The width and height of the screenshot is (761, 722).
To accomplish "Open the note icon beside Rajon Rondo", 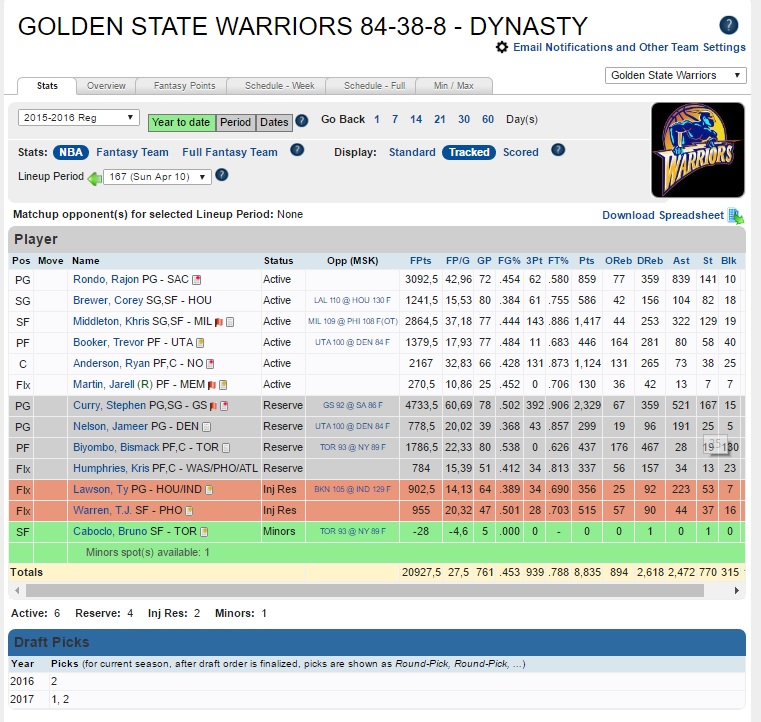I will [x=197, y=280].
